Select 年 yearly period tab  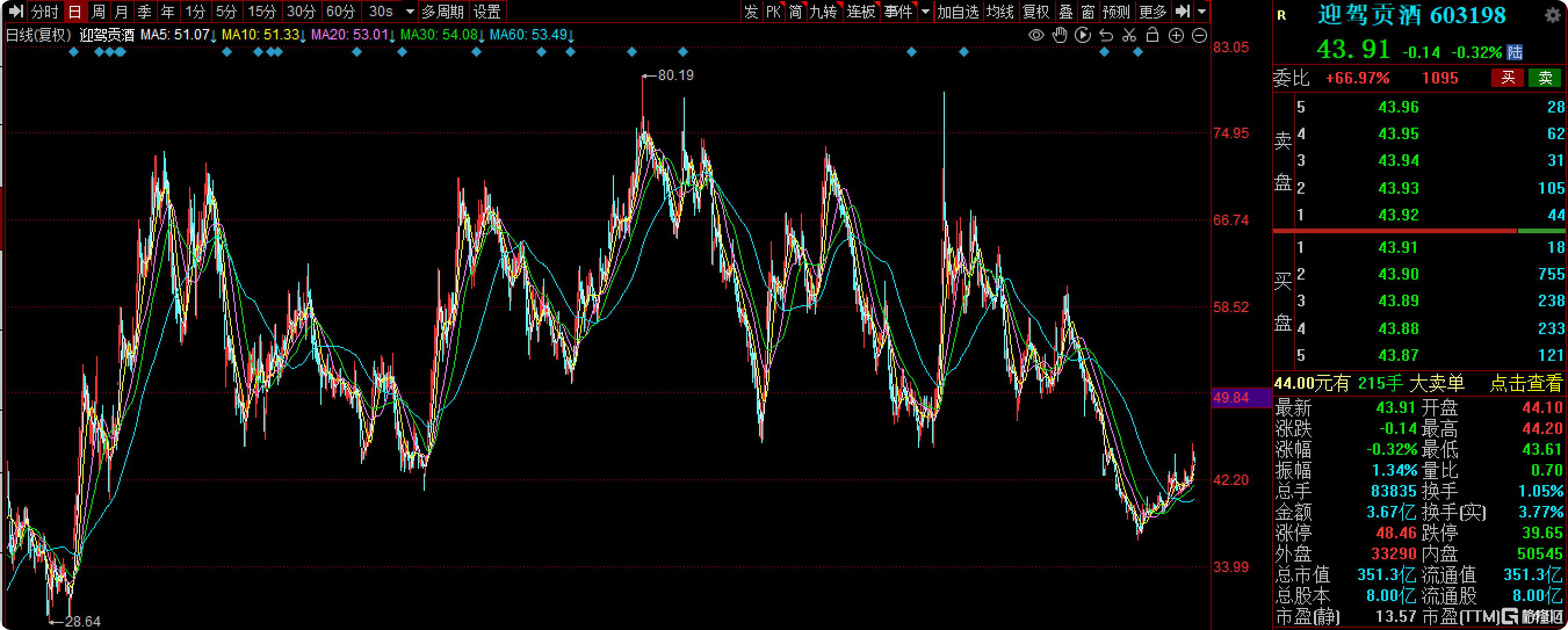tap(167, 12)
